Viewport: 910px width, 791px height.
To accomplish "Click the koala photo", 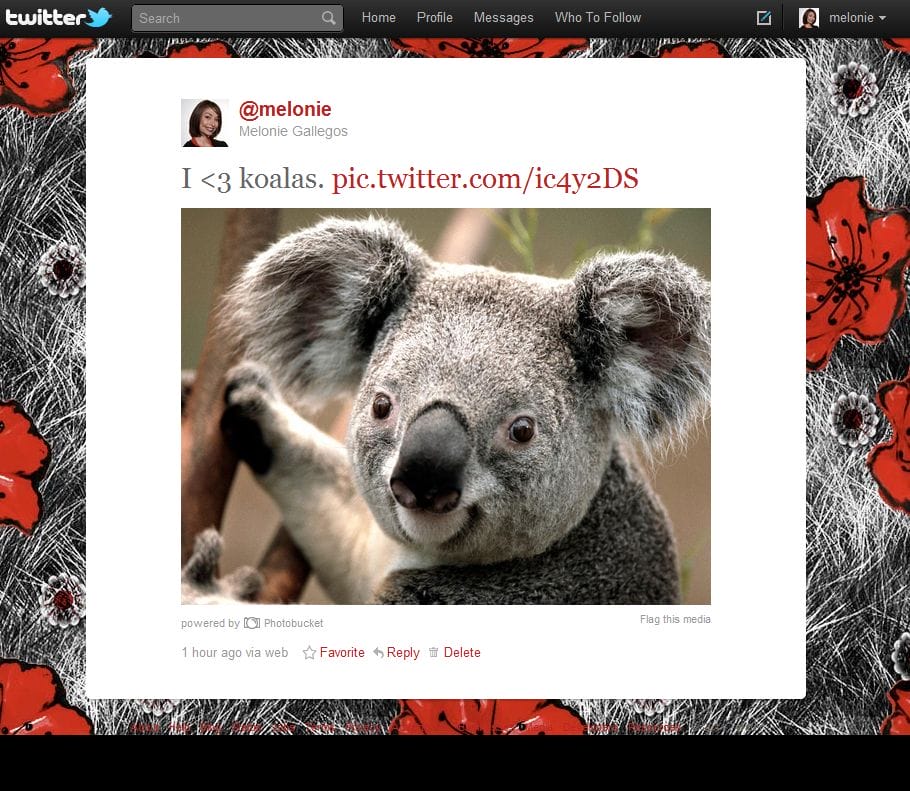I will tap(445, 405).
